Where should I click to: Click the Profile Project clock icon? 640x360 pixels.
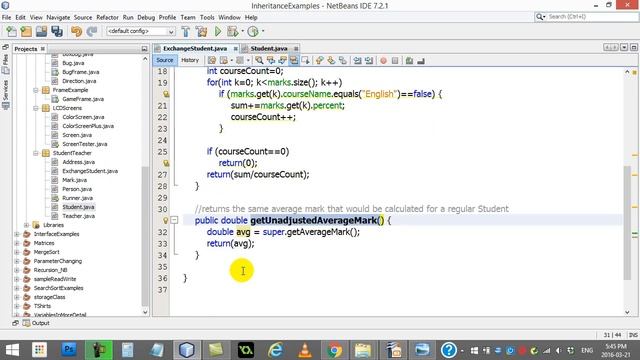(253, 31)
